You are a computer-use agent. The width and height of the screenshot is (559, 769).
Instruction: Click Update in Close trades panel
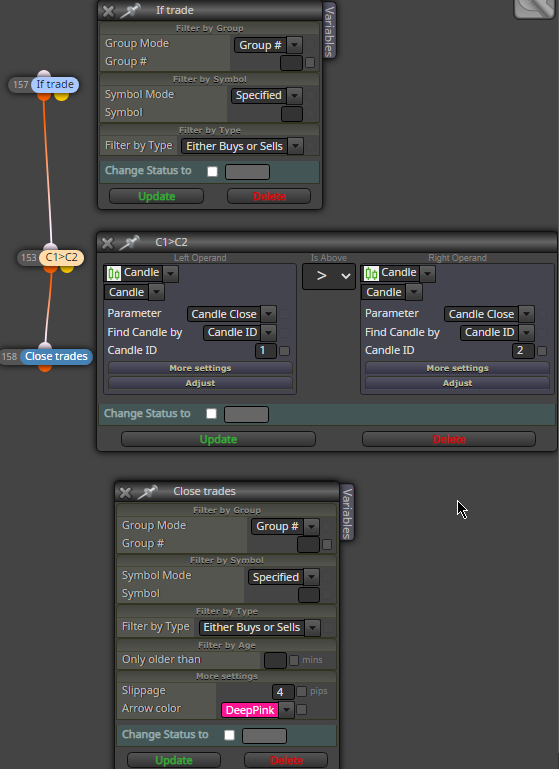coord(174,760)
